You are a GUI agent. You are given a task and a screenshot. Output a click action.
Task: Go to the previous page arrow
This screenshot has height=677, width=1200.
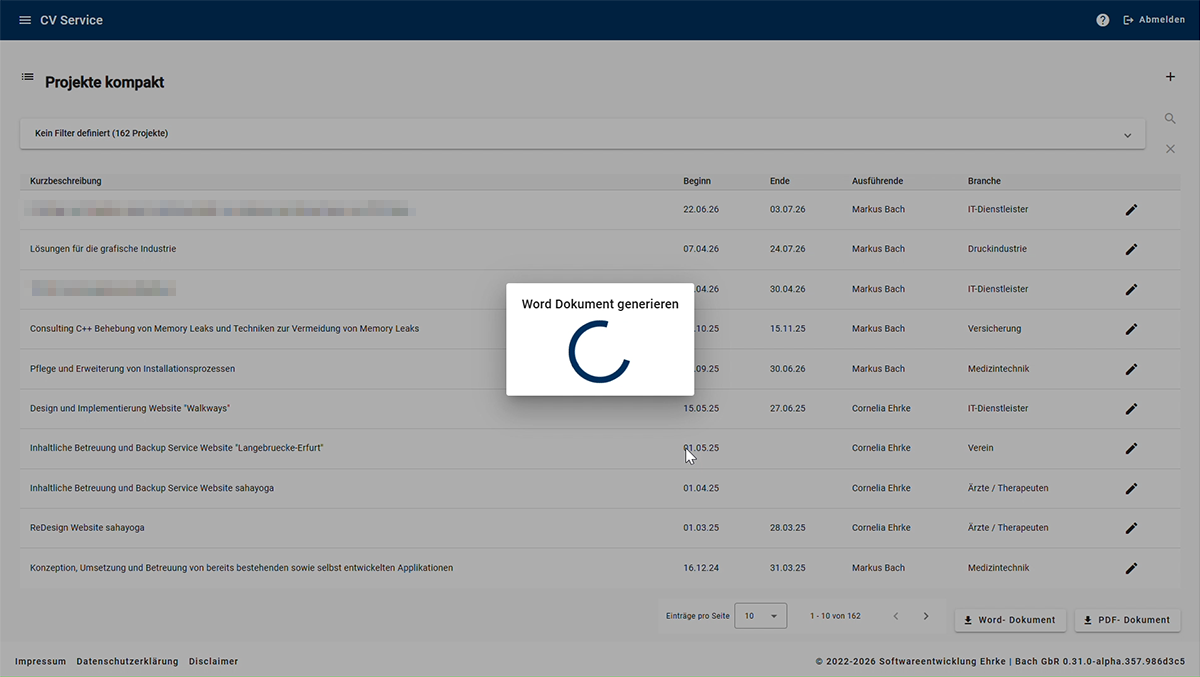[x=896, y=616]
